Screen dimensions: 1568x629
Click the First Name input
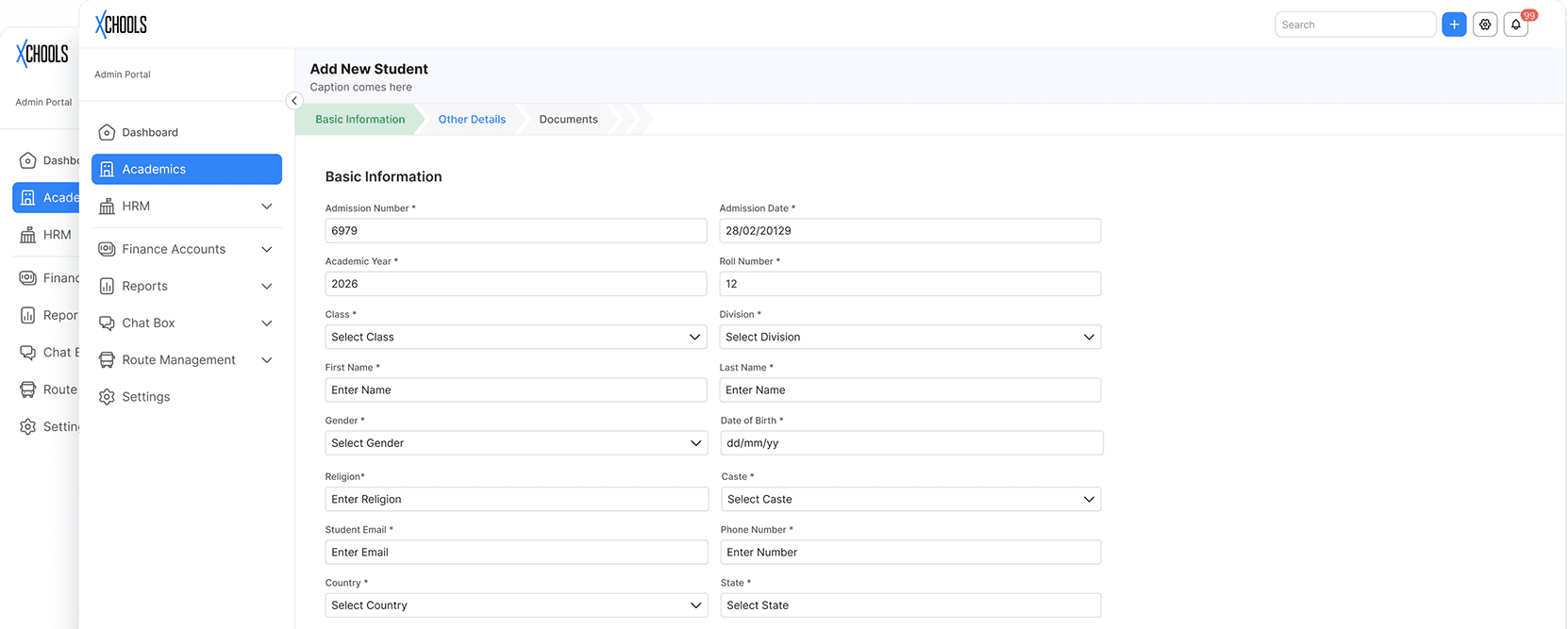pos(516,389)
